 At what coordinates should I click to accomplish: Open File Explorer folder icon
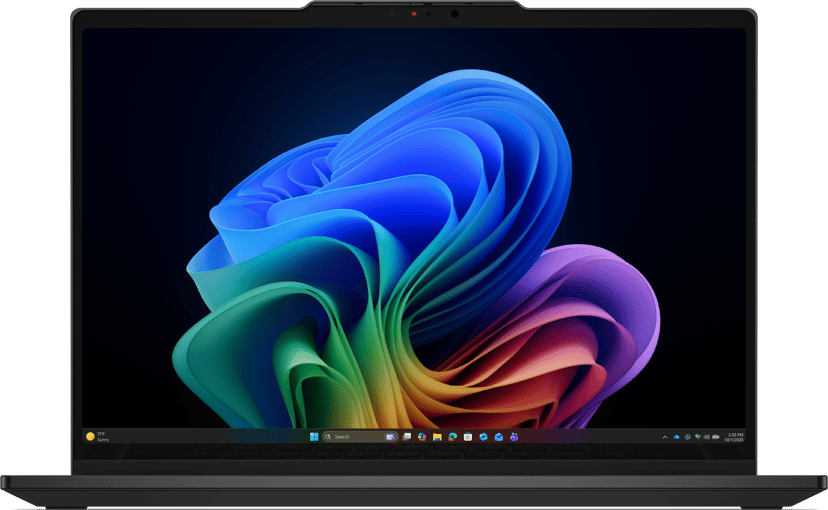(x=437, y=437)
